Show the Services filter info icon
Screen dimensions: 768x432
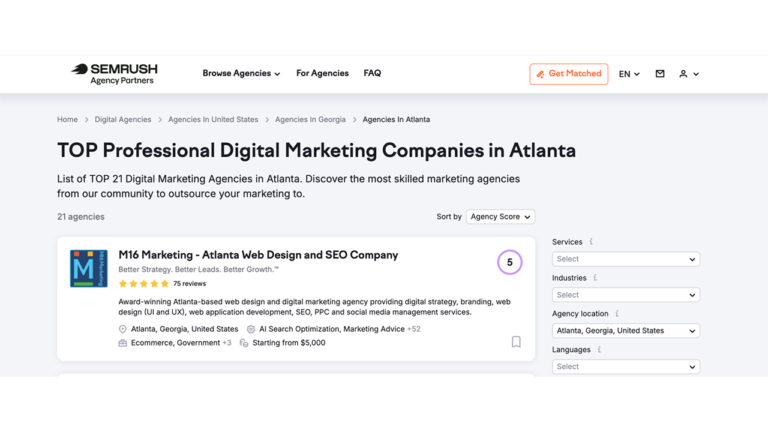point(591,242)
